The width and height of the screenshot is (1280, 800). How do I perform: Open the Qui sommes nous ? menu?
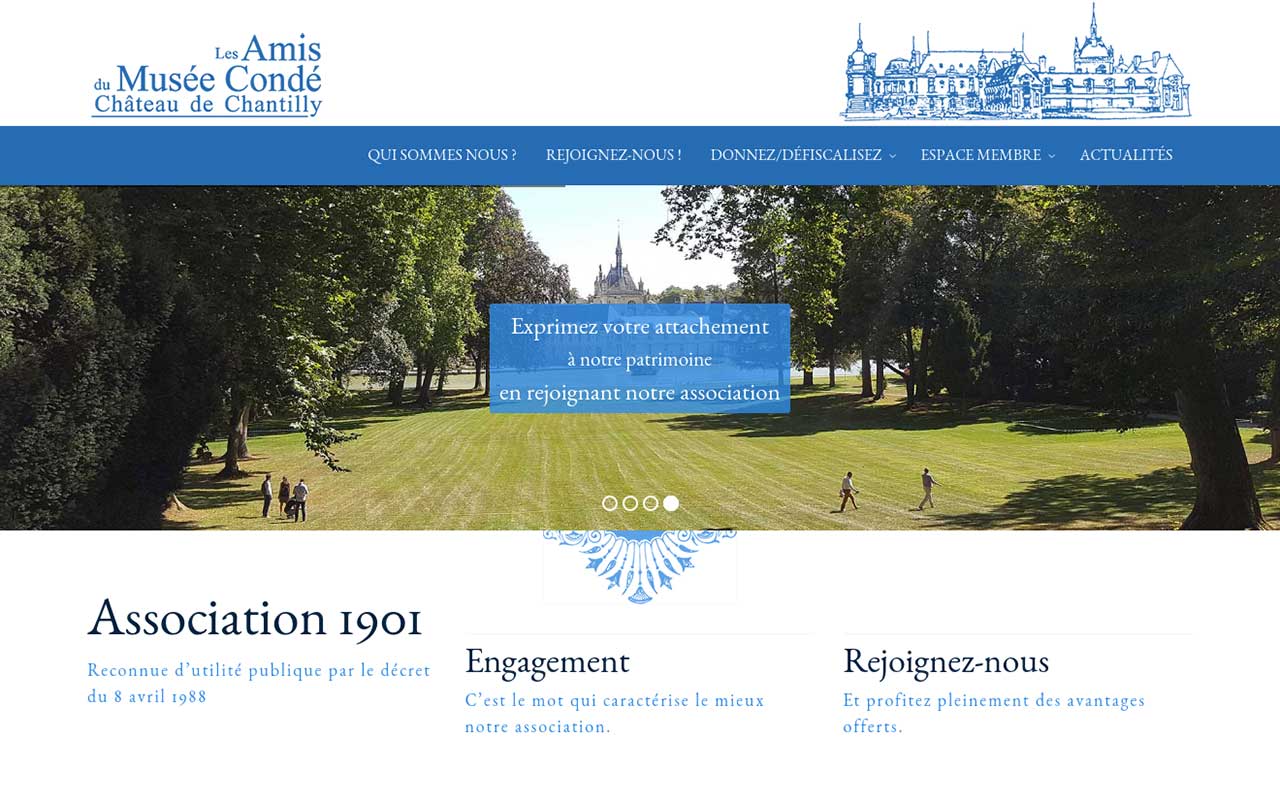click(x=442, y=155)
